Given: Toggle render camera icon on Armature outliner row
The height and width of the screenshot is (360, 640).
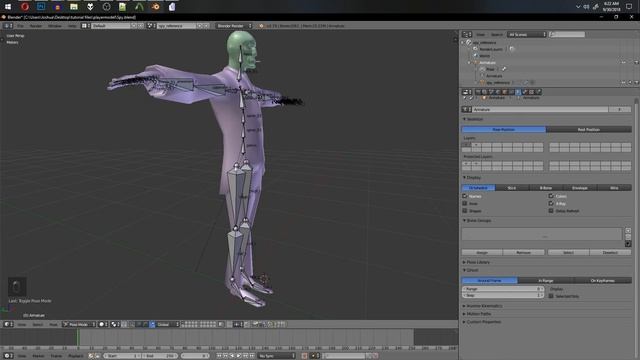Looking at the screenshot, I should point(637,62).
